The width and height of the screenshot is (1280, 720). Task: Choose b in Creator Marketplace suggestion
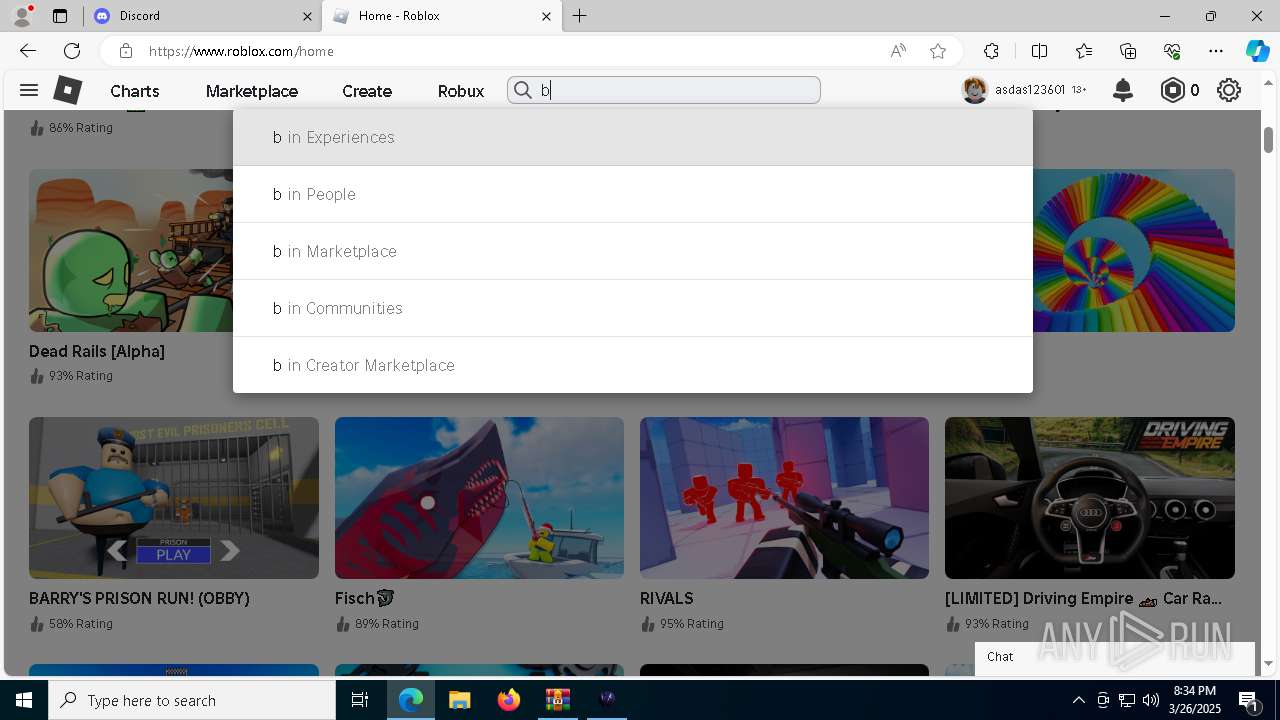(x=633, y=365)
